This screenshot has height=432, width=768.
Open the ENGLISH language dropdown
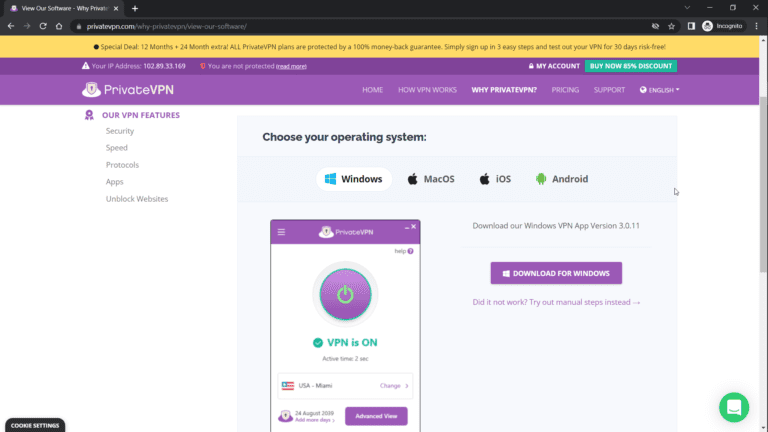point(659,90)
